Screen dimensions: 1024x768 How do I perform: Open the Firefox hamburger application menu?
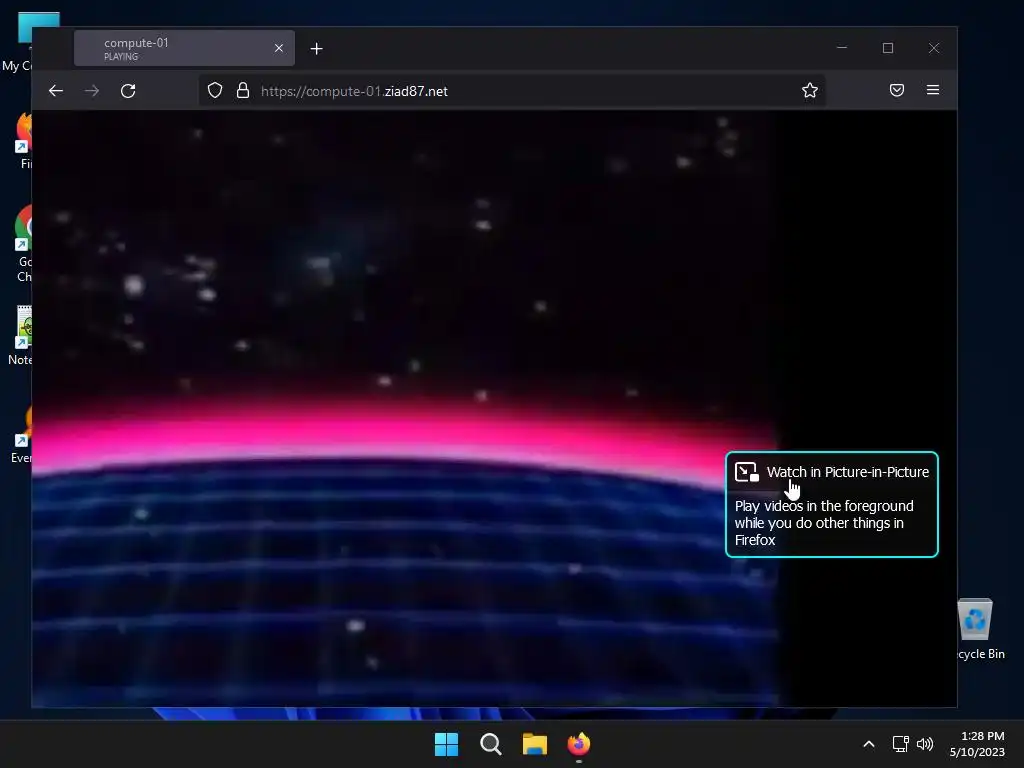[x=933, y=90]
